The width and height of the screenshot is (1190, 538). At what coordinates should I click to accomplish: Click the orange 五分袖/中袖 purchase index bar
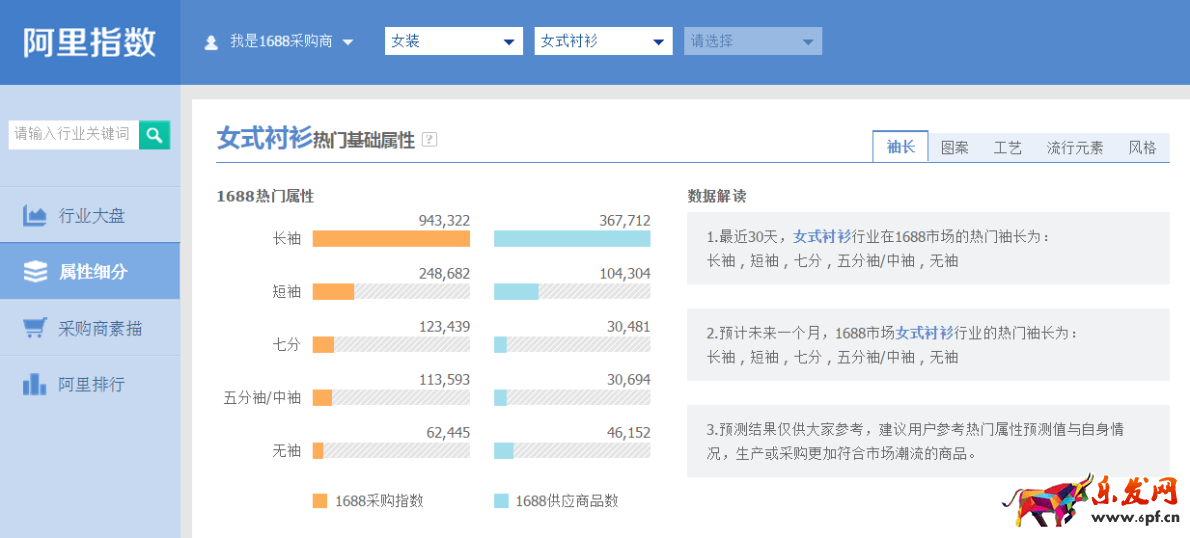(323, 398)
